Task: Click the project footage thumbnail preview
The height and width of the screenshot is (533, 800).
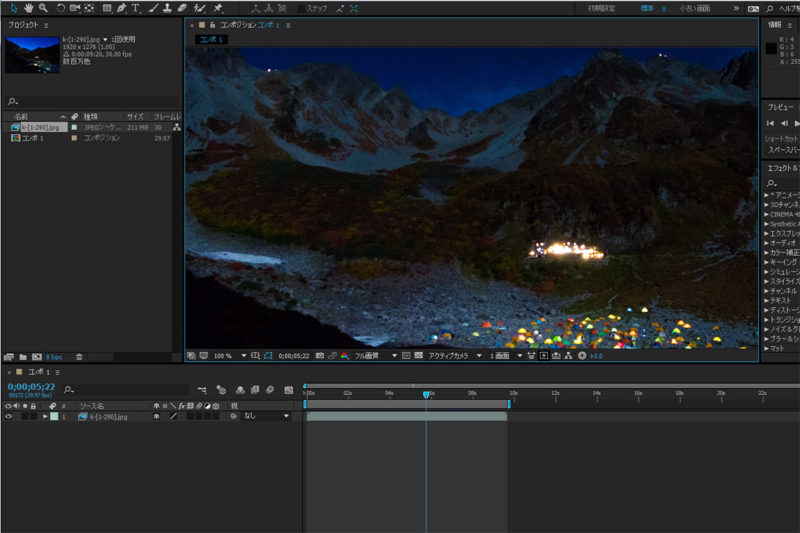Action: pyautogui.click(x=32, y=55)
